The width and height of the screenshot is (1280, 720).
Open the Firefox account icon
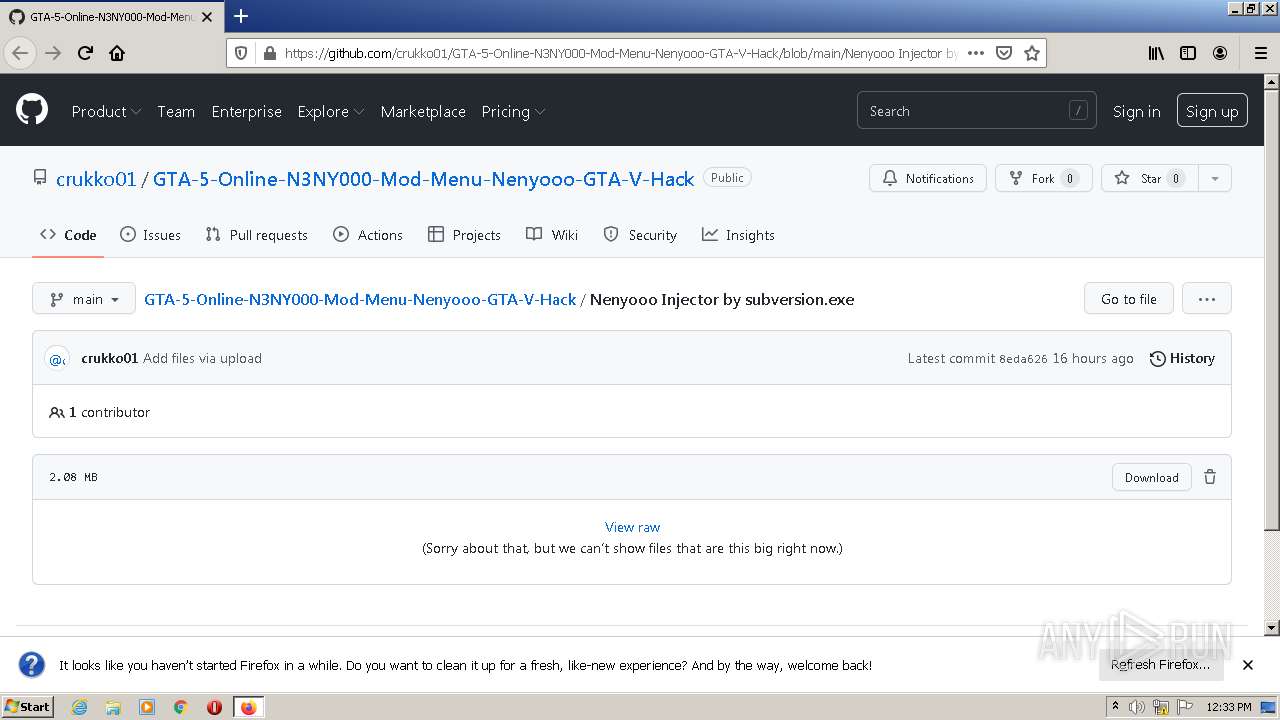(1220, 53)
